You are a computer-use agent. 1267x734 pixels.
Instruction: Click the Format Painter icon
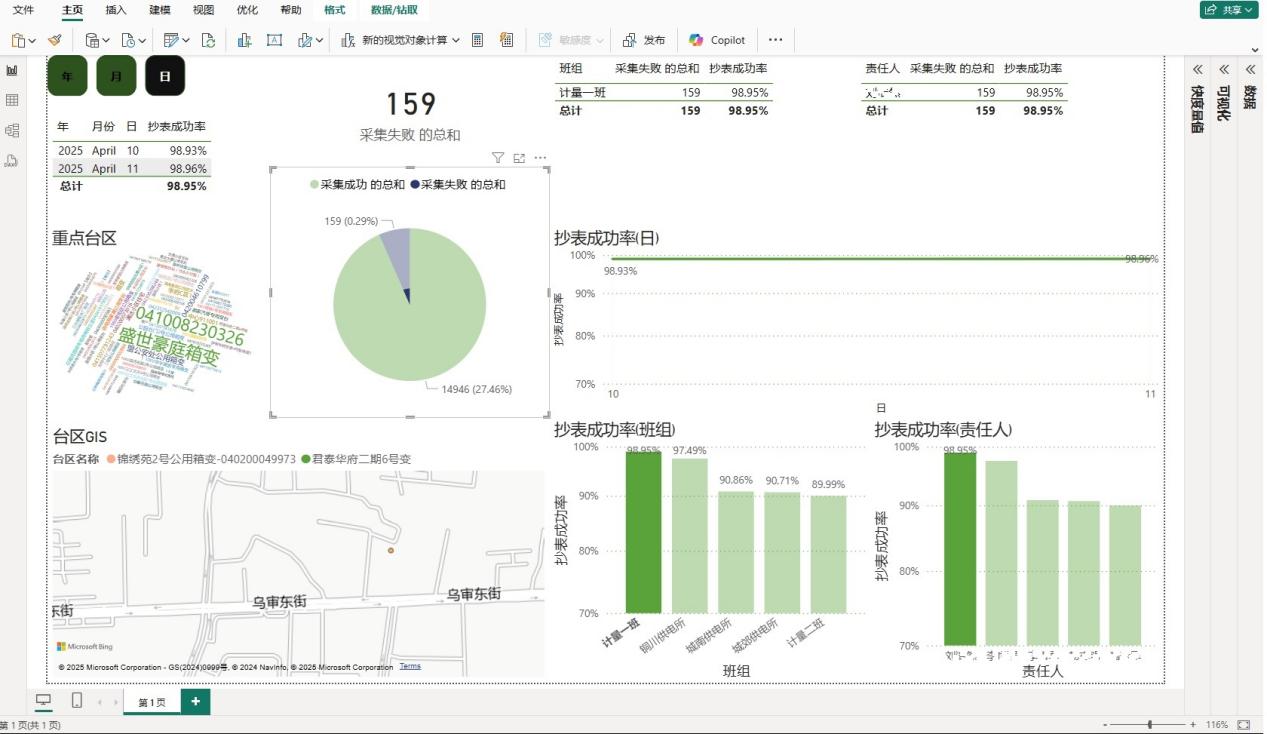pyautogui.click(x=55, y=40)
